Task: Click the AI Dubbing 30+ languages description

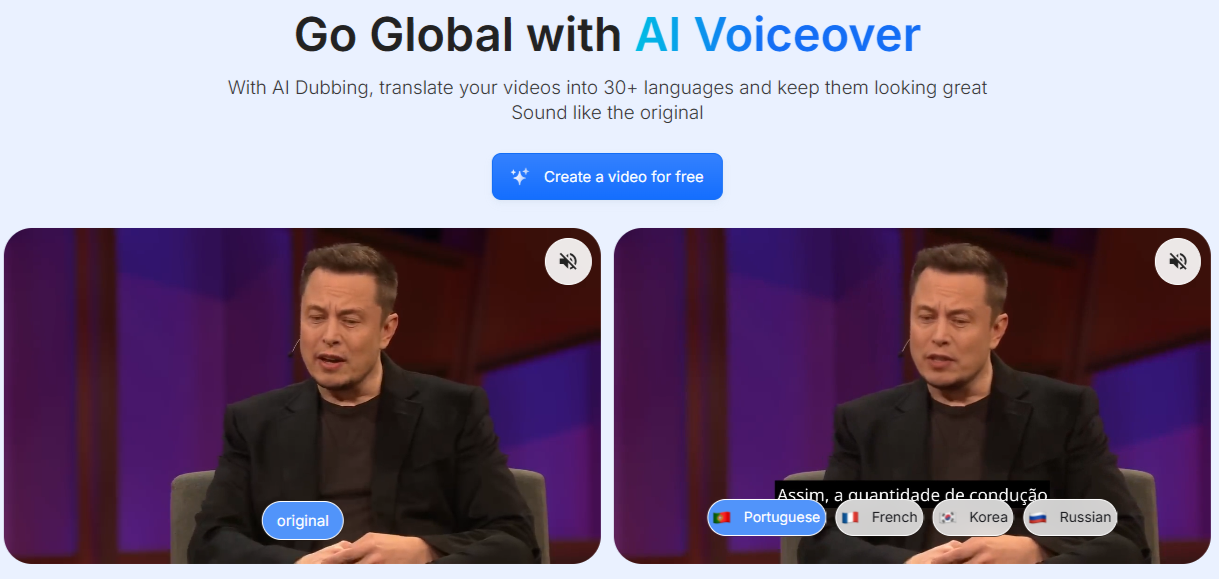Action: click(x=607, y=88)
